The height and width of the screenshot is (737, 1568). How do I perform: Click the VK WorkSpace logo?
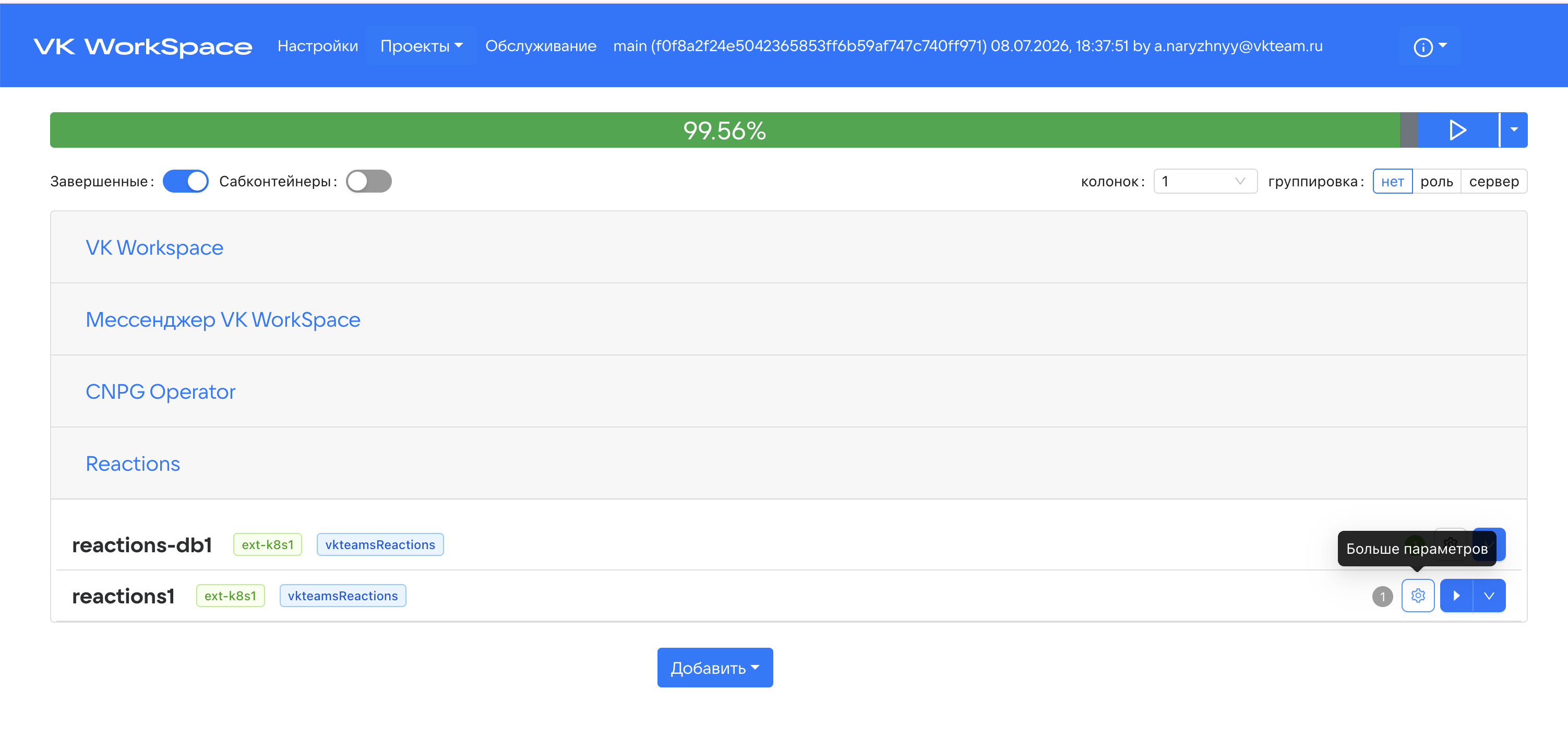[142, 46]
